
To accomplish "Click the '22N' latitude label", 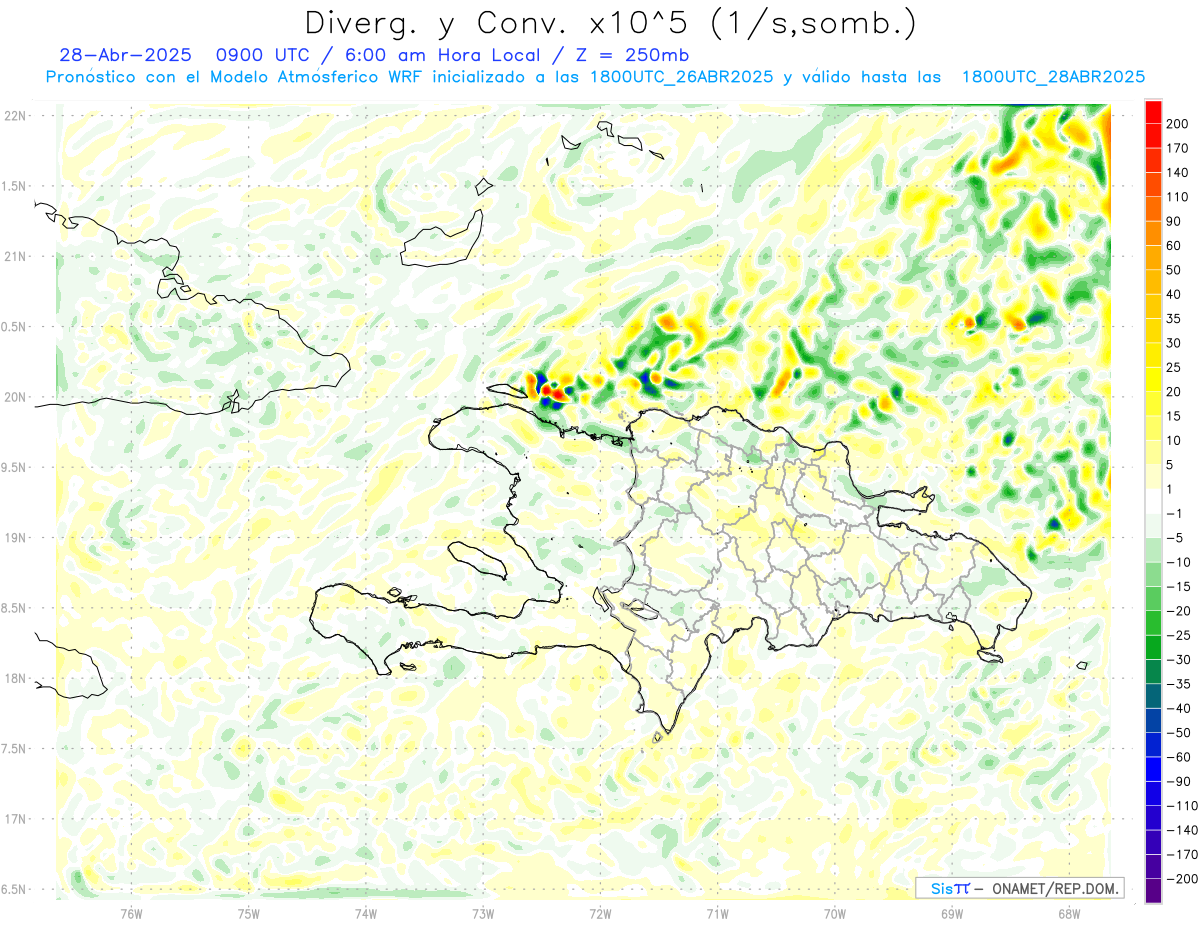I will coord(15,116).
